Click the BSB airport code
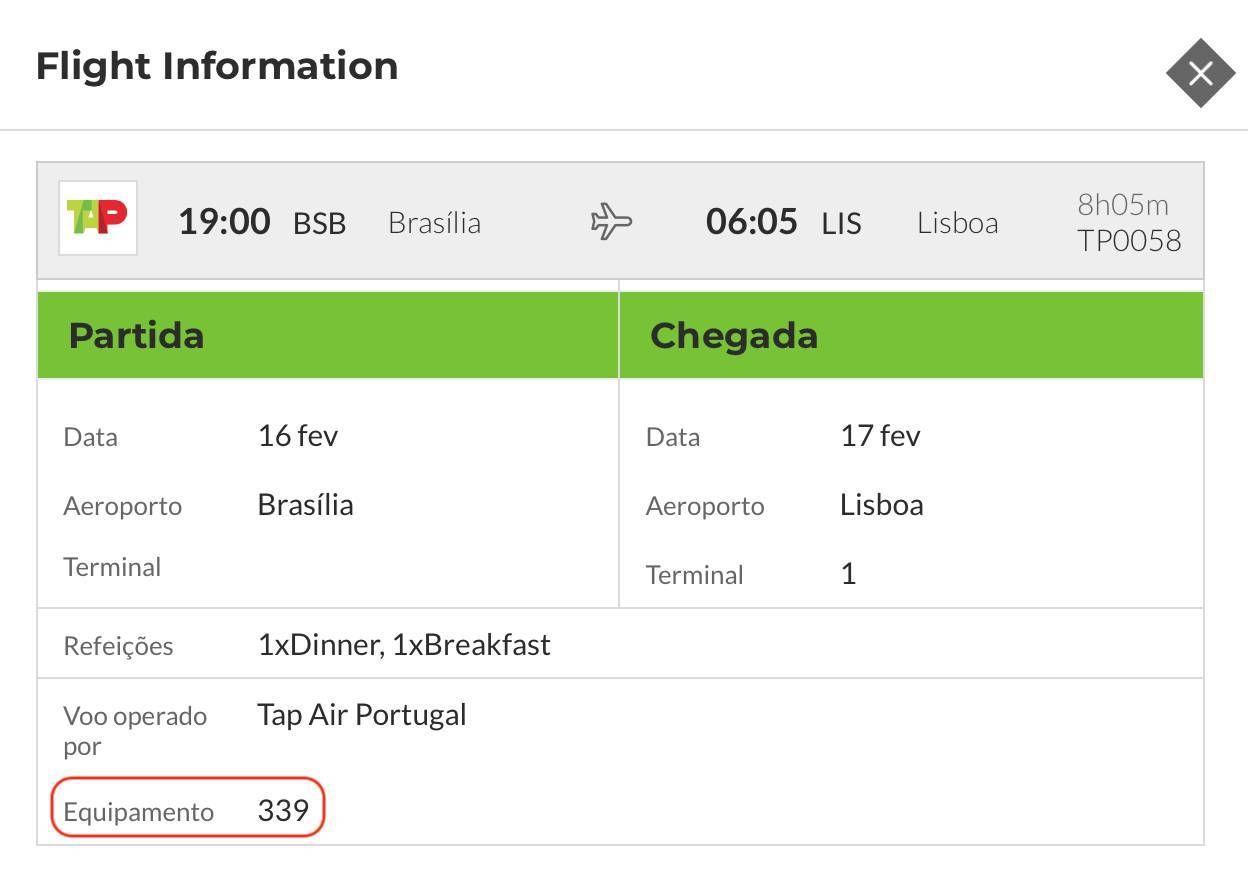 (x=319, y=223)
